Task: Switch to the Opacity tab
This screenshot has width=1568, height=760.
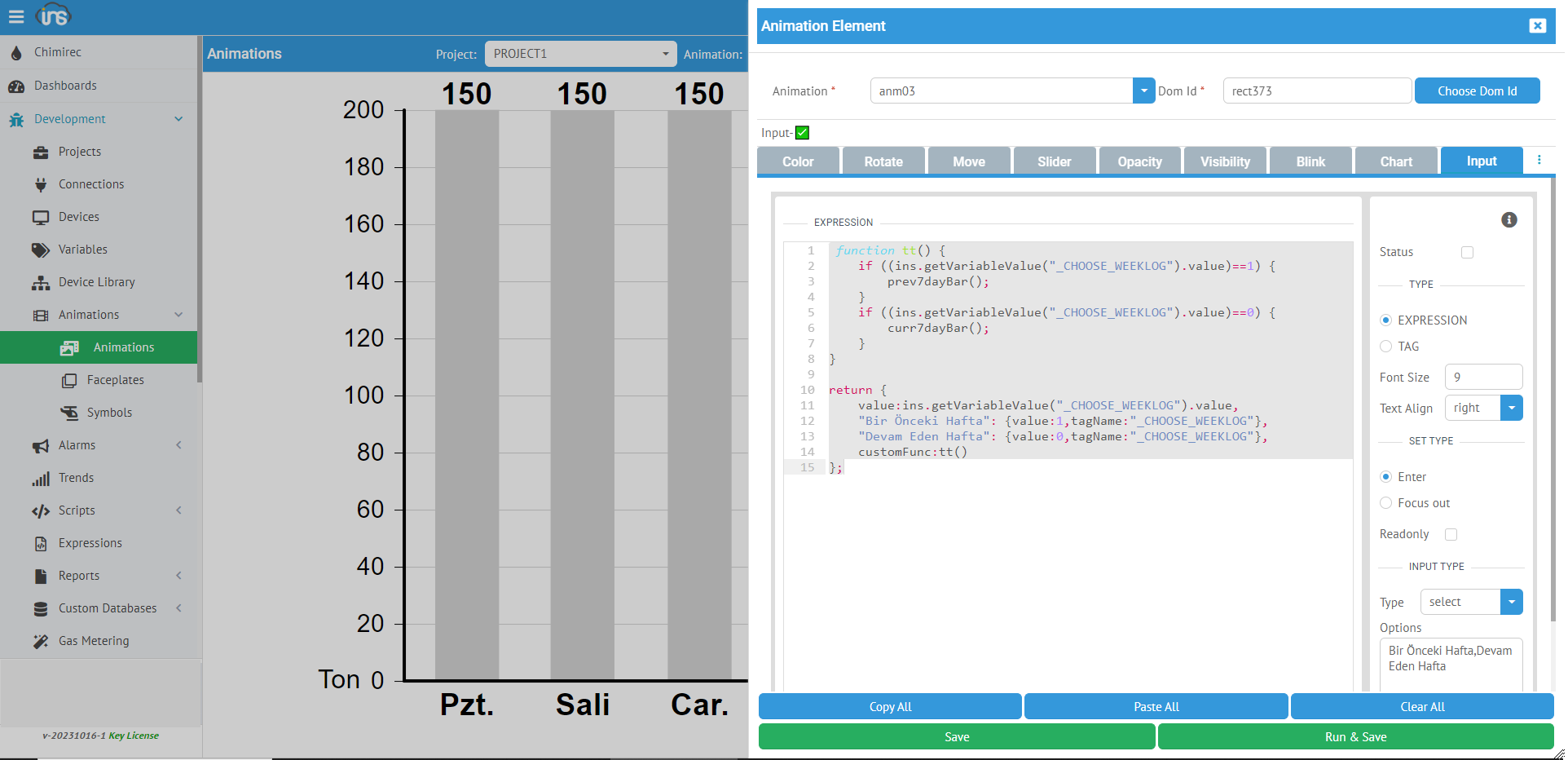Action: tap(1139, 161)
